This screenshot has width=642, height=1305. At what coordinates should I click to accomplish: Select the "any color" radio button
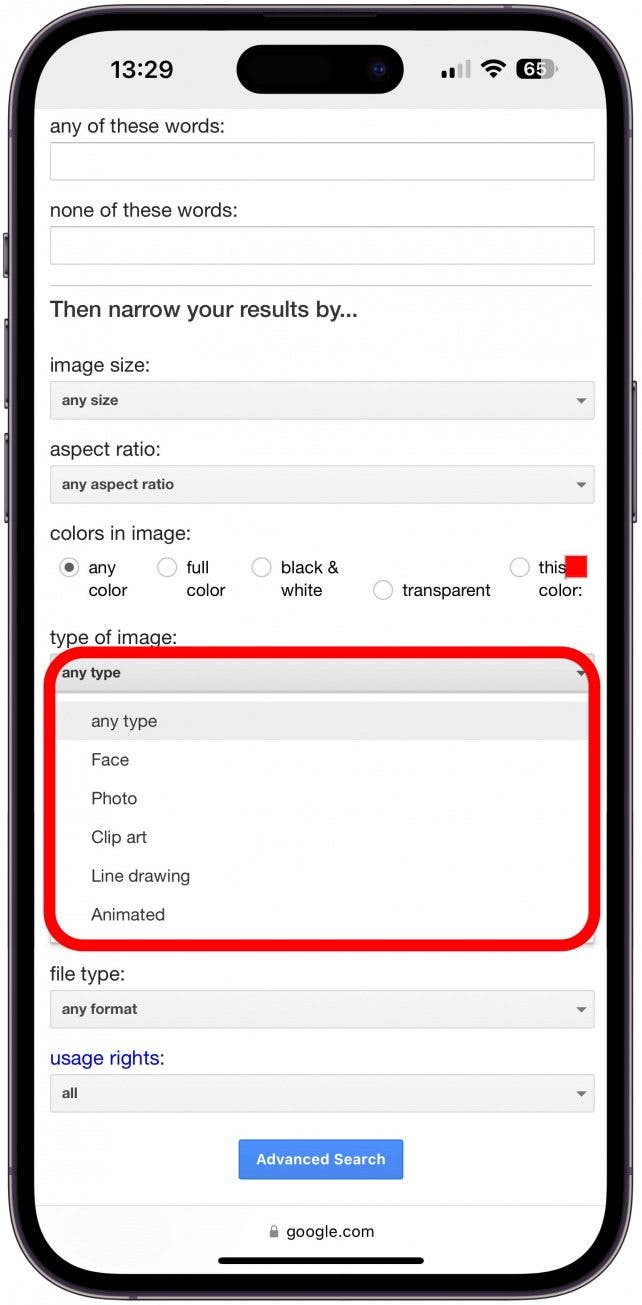[69, 567]
